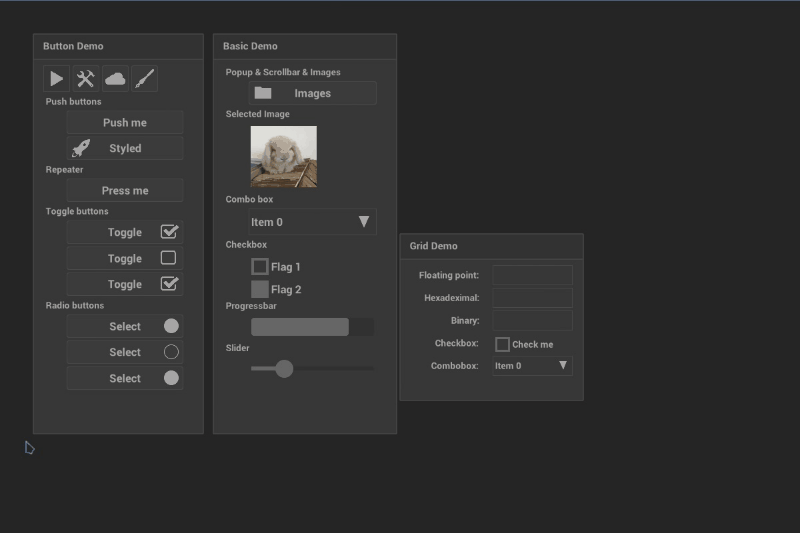Click the rocket icon on Styled button
The width and height of the screenshot is (800, 533).
[81, 148]
